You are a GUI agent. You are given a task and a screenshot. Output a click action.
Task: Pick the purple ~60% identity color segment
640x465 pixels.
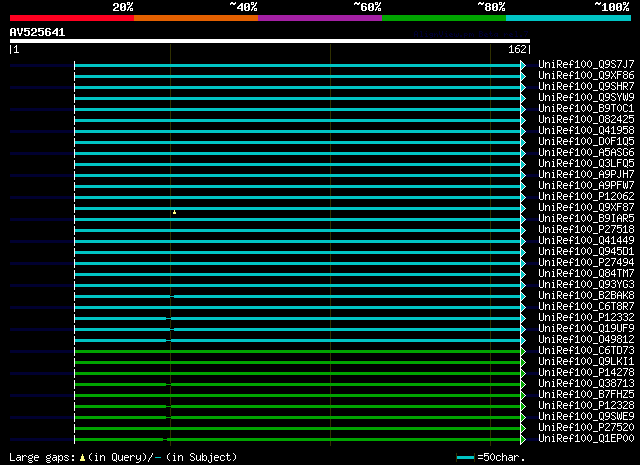click(x=320, y=18)
